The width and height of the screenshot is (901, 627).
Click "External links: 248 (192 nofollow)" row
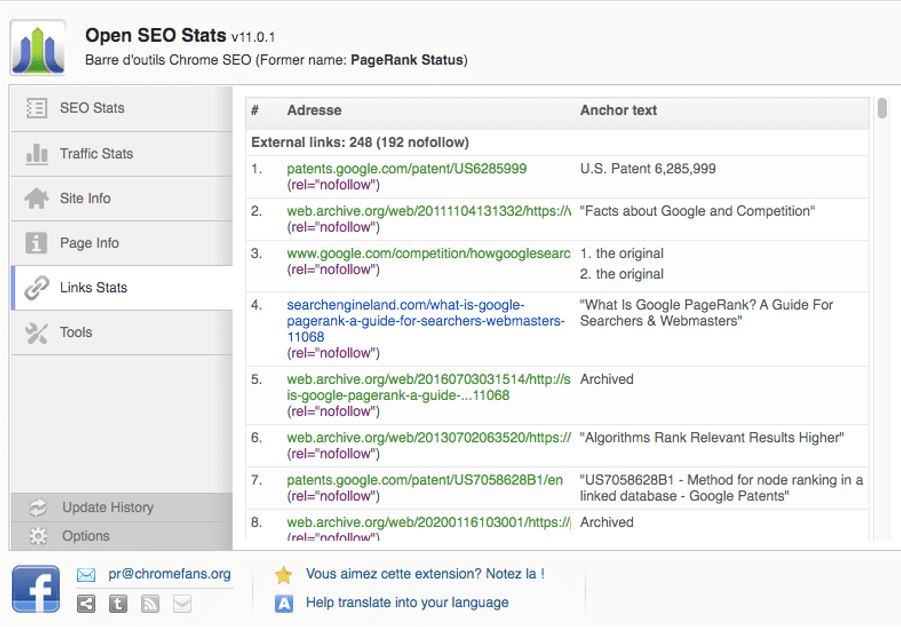557,142
